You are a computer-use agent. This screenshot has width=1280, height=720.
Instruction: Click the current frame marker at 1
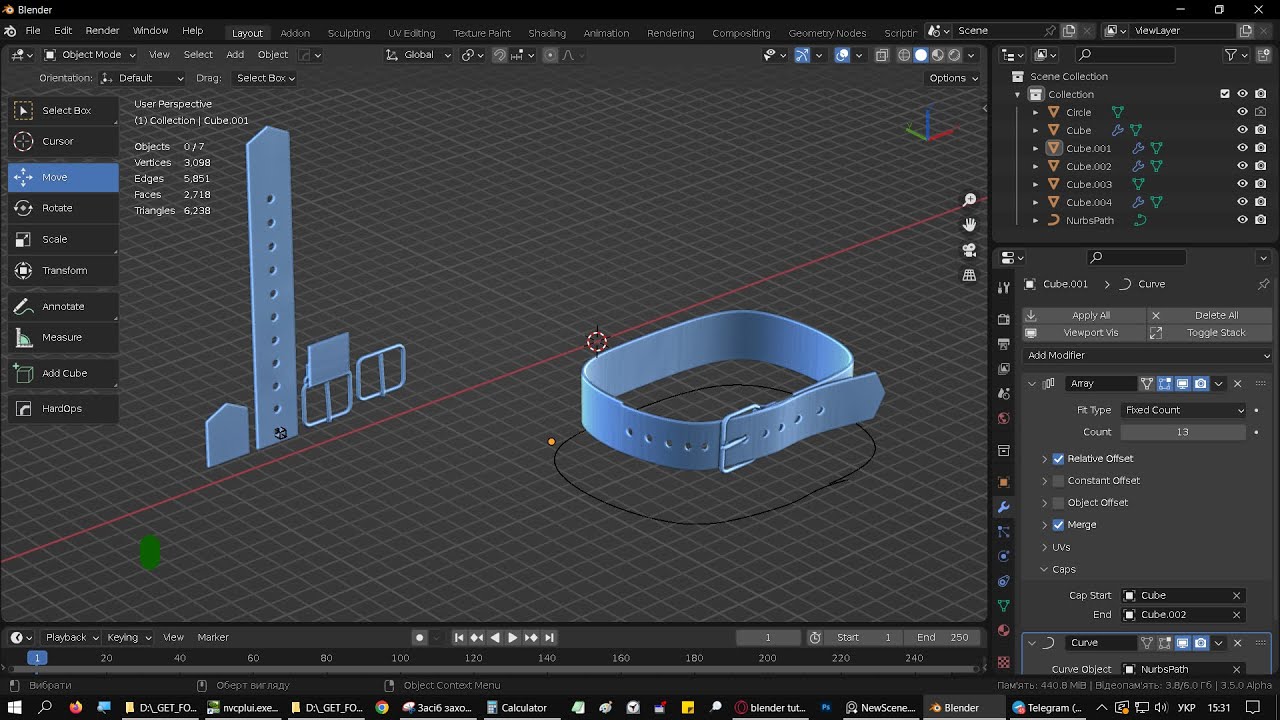[x=37, y=657]
